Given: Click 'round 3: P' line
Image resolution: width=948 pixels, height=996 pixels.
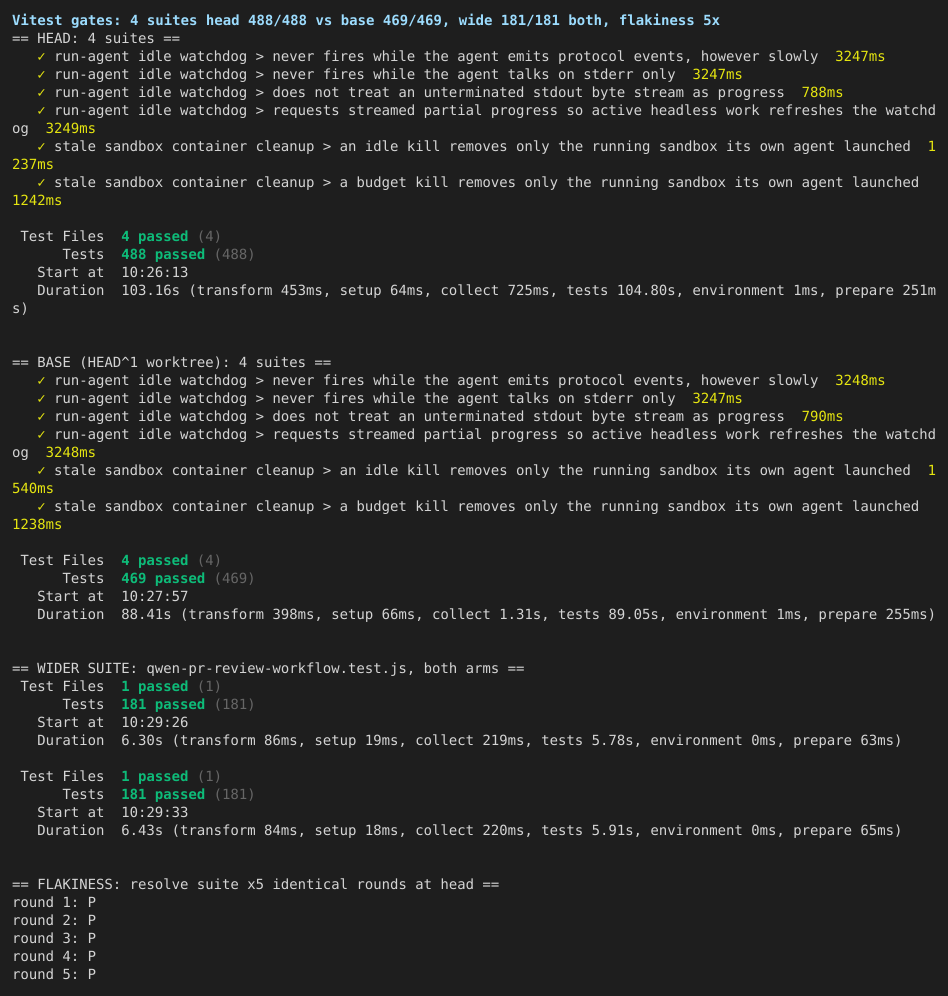Looking at the screenshot, I should tap(54, 939).
